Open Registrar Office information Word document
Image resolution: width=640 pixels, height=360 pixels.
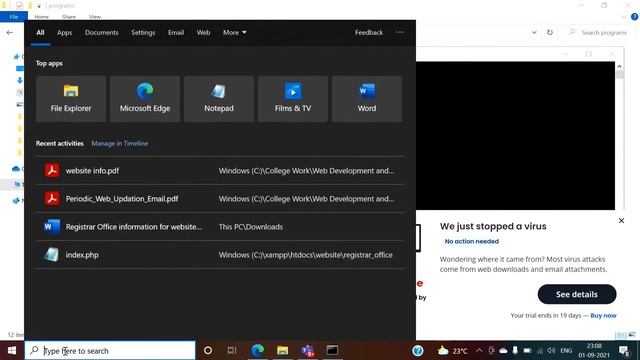(x=220, y=227)
